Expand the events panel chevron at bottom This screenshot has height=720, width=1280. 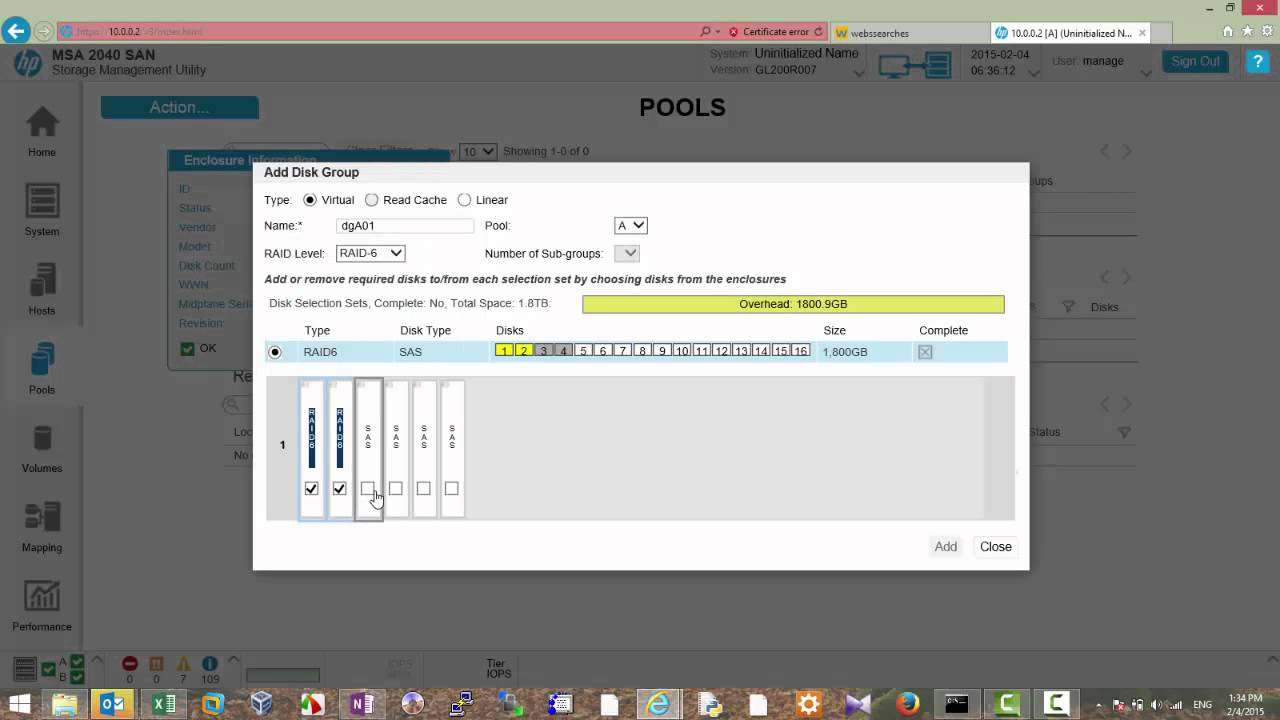(x=234, y=660)
